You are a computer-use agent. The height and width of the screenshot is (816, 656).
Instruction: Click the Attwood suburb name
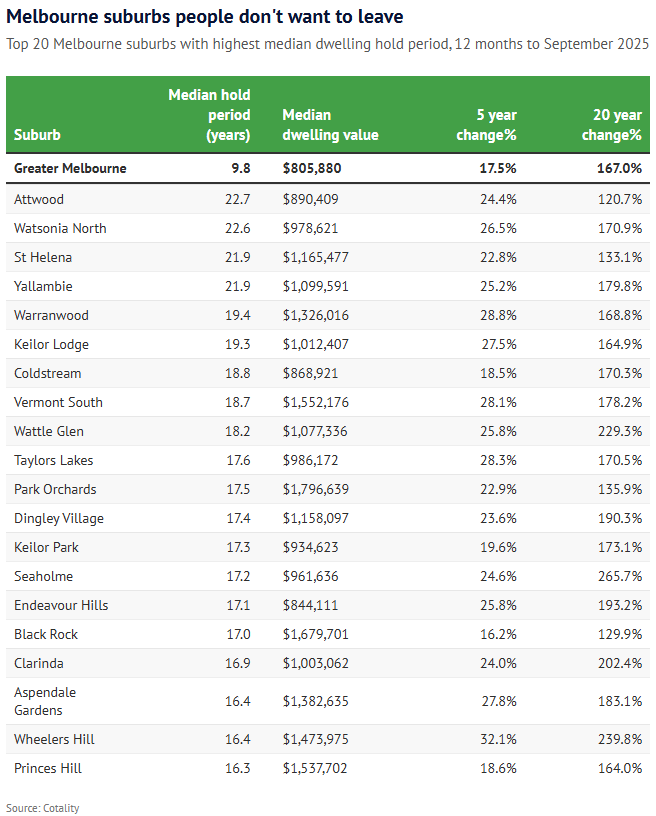[38, 199]
